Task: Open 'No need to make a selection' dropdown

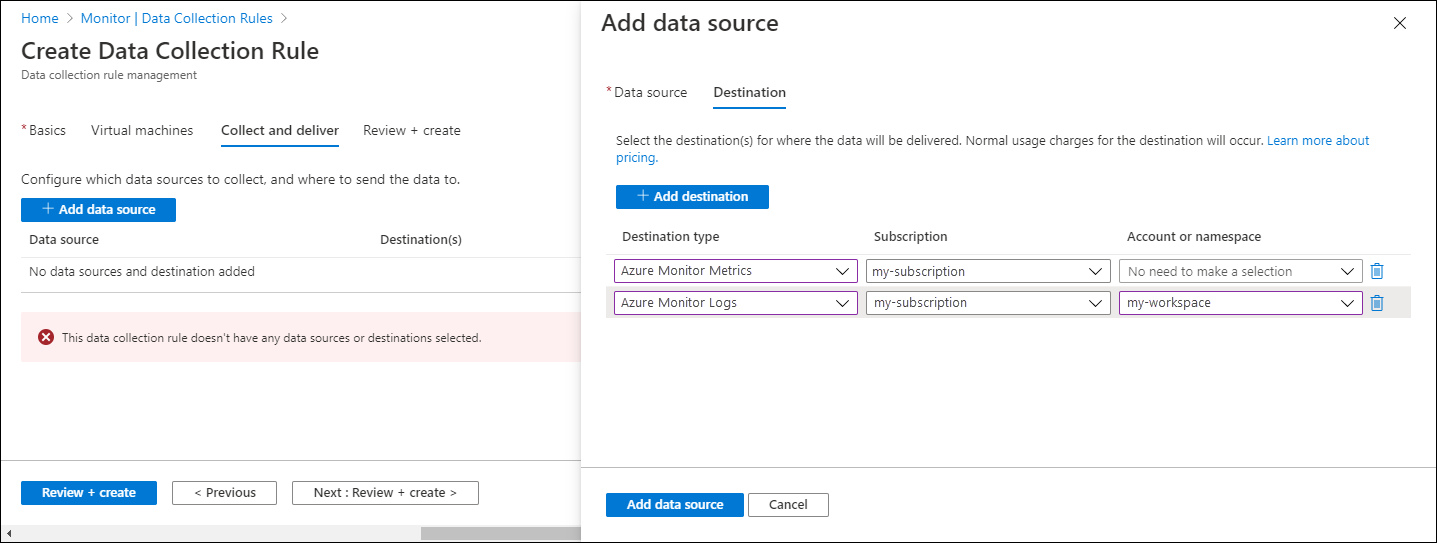Action: (1240, 271)
